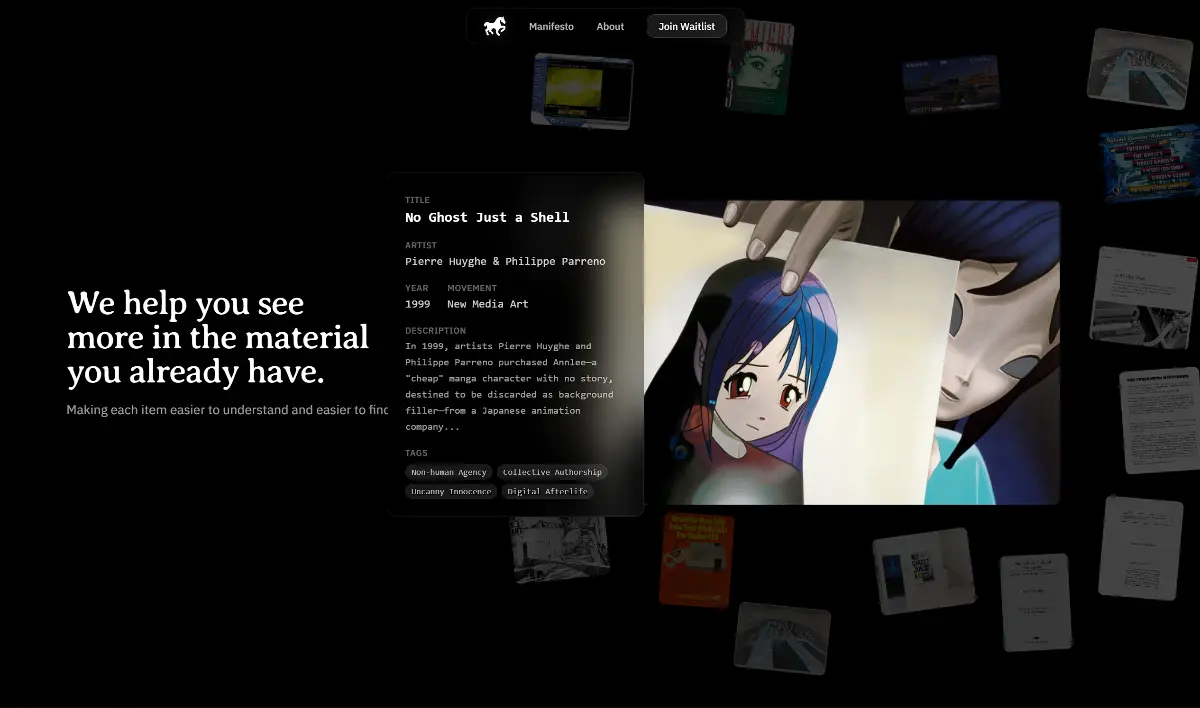The width and height of the screenshot is (1200, 708).
Task: Select the Uncanny Innocence tag
Action: (x=450, y=491)
